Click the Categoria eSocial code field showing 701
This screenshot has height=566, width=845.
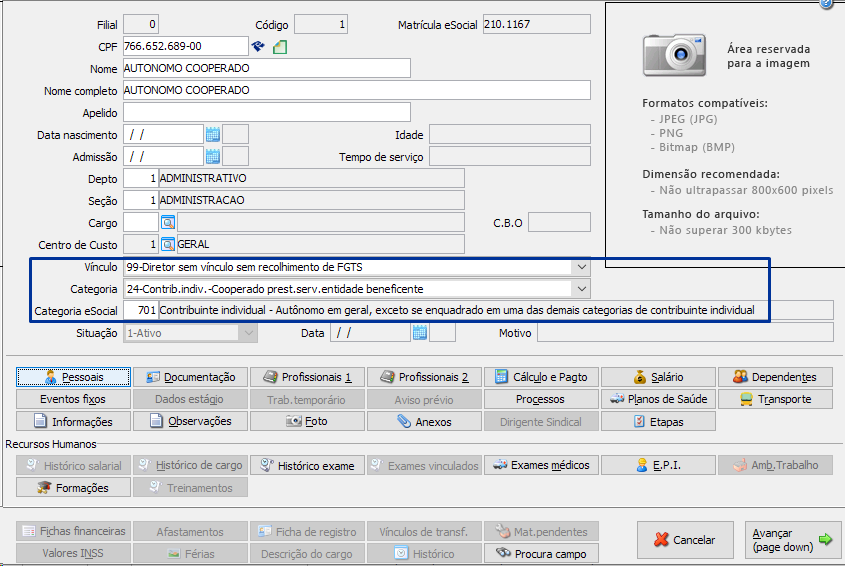point(141,310)
